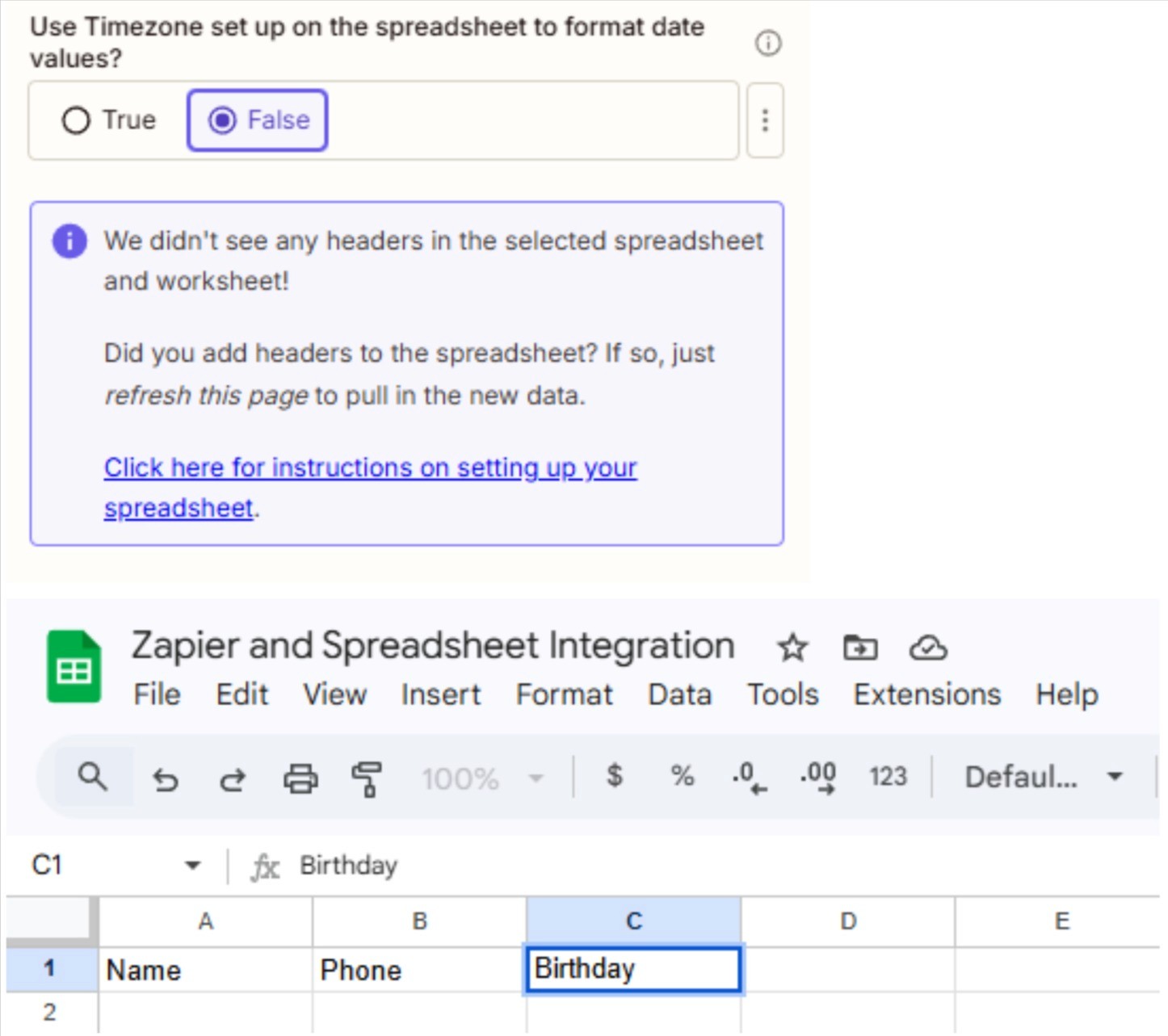
Task: Click the spreadsheet setup instructions link
Action: point(371,488)
